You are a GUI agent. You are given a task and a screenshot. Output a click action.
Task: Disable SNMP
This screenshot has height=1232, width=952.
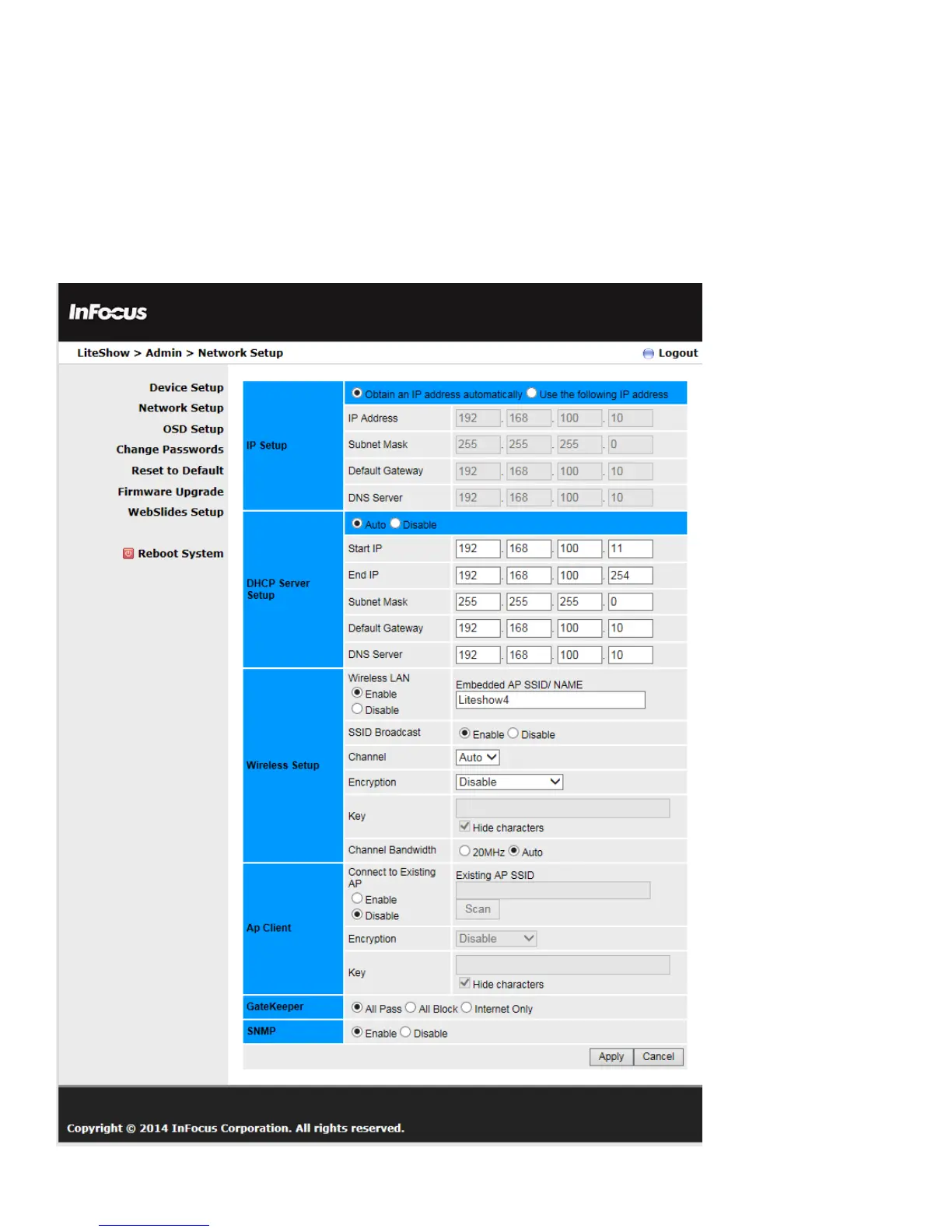(x=405, y=1032)
